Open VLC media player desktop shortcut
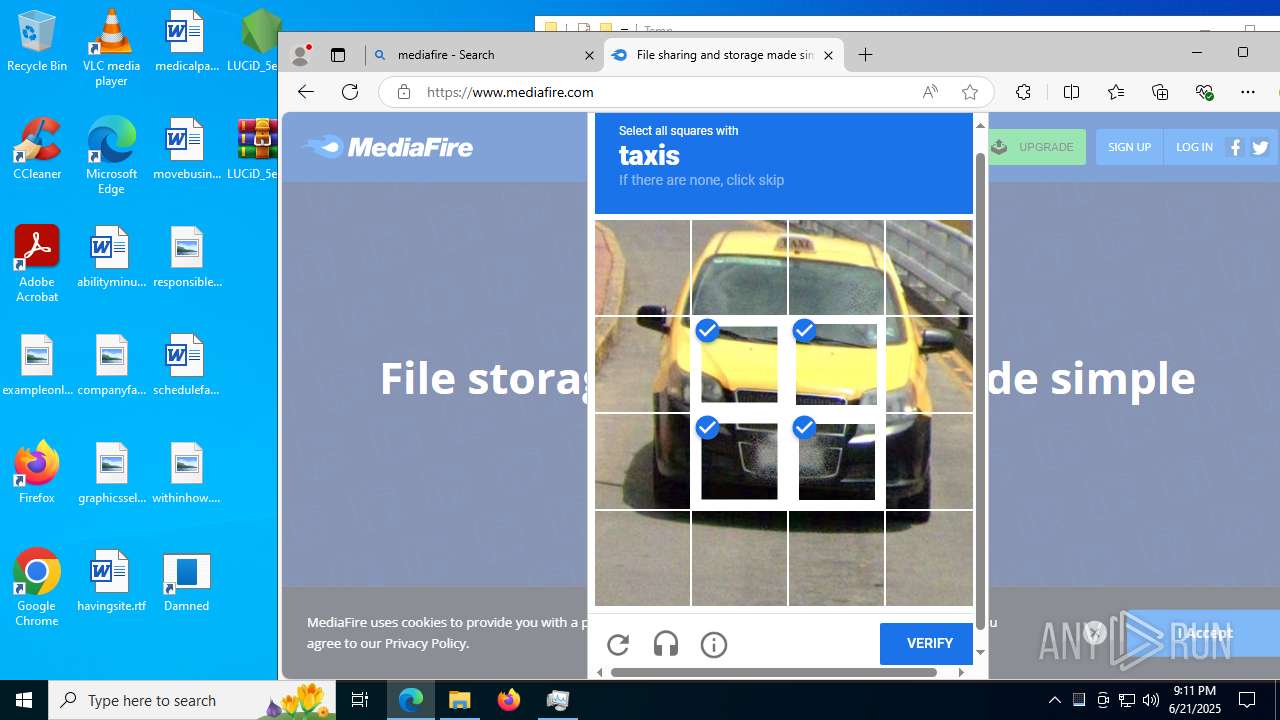The image size is (1280, 720). [x=111, y=48]
